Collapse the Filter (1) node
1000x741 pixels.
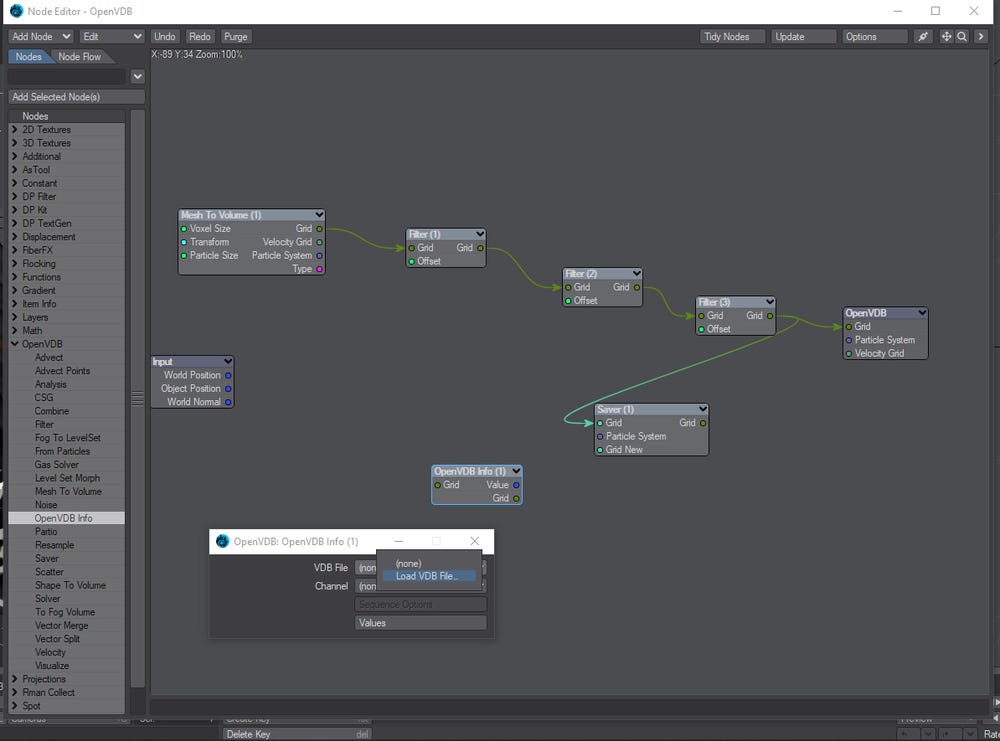[x=480, y=234]
